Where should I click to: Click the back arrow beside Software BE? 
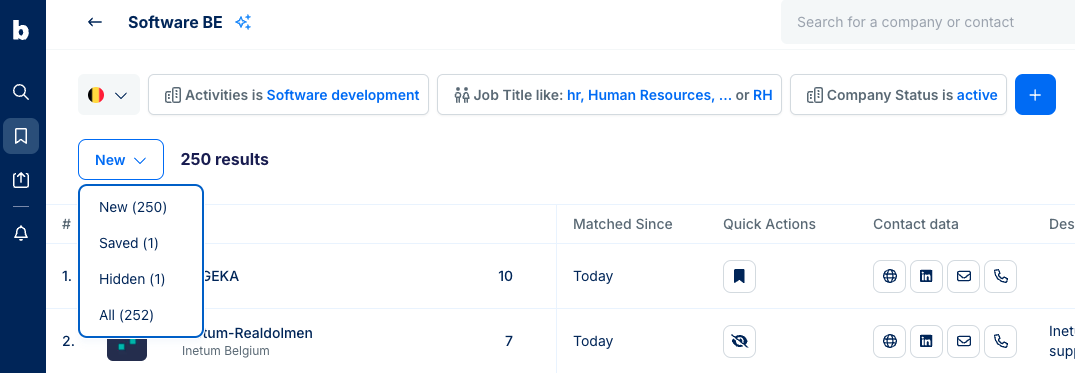point(95,22)
